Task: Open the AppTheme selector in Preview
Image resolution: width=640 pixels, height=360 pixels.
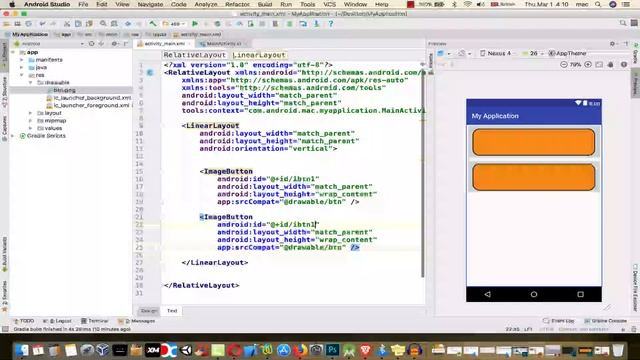Action: [x=567, y=53]
